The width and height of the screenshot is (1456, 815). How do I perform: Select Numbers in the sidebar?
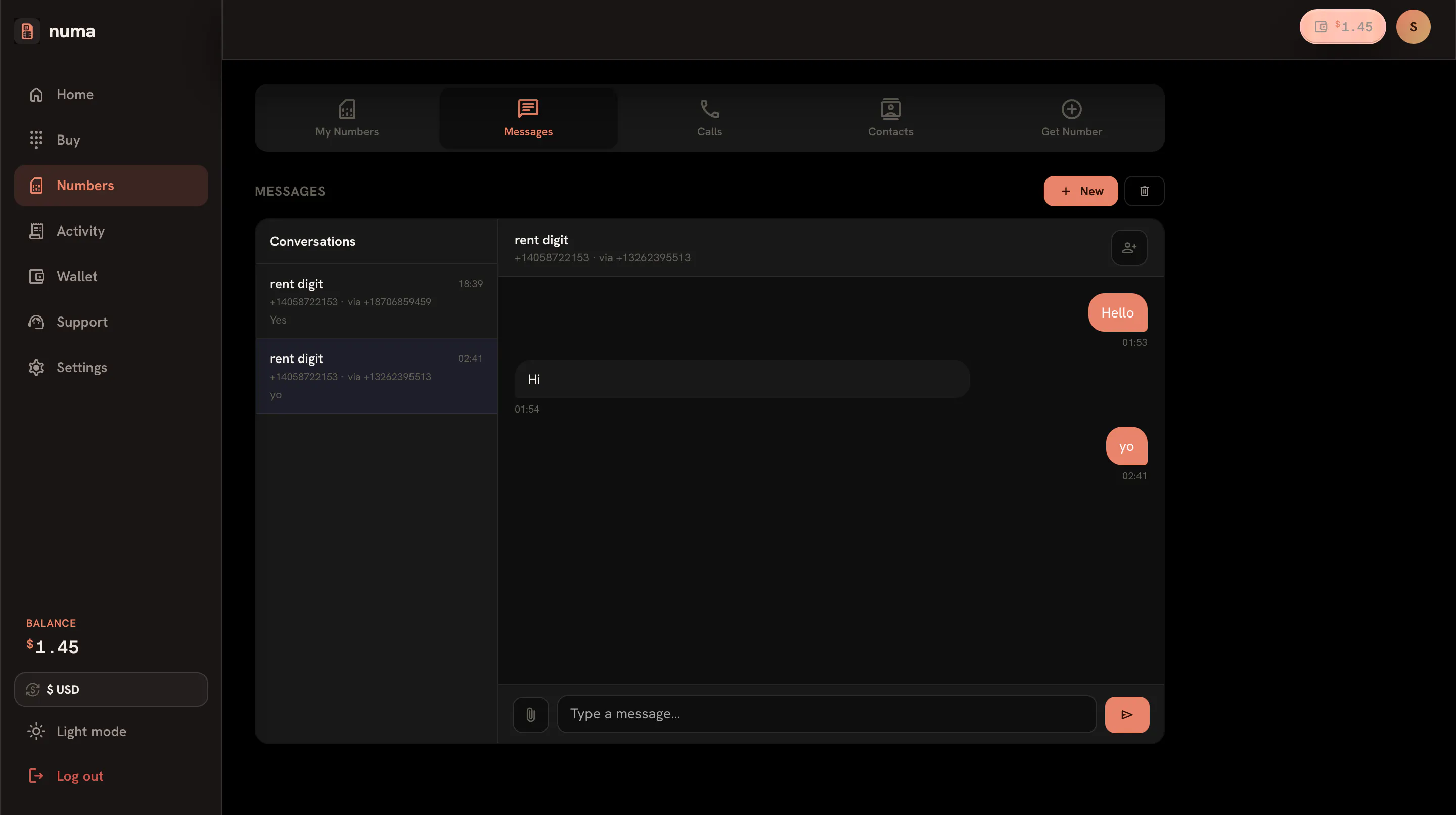(x=111, y=186)
